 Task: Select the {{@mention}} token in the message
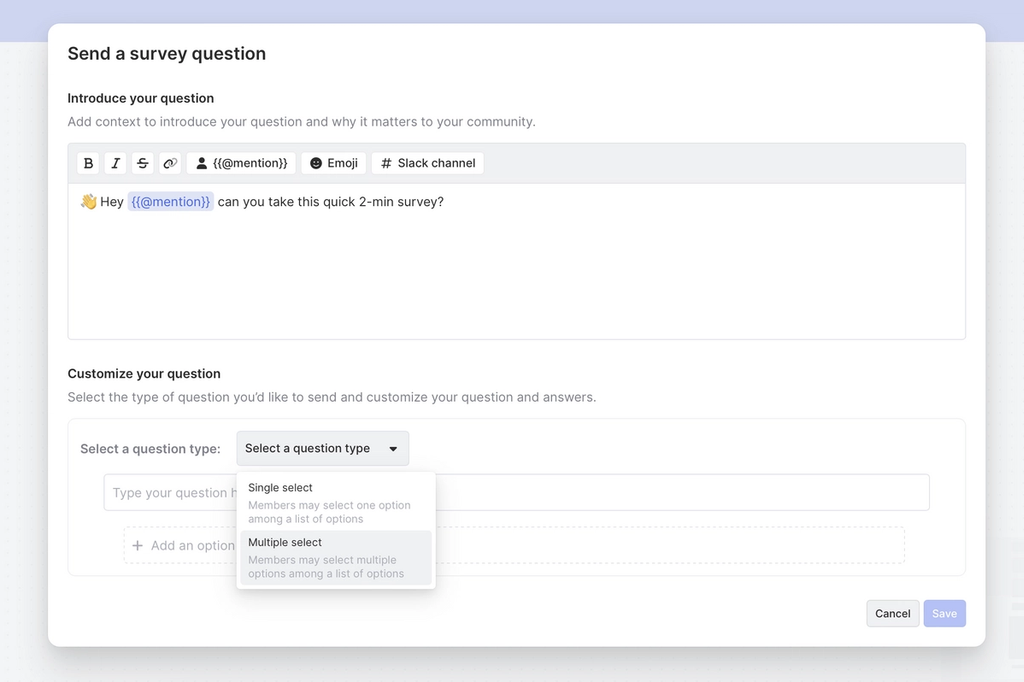(x=170, y=201)
